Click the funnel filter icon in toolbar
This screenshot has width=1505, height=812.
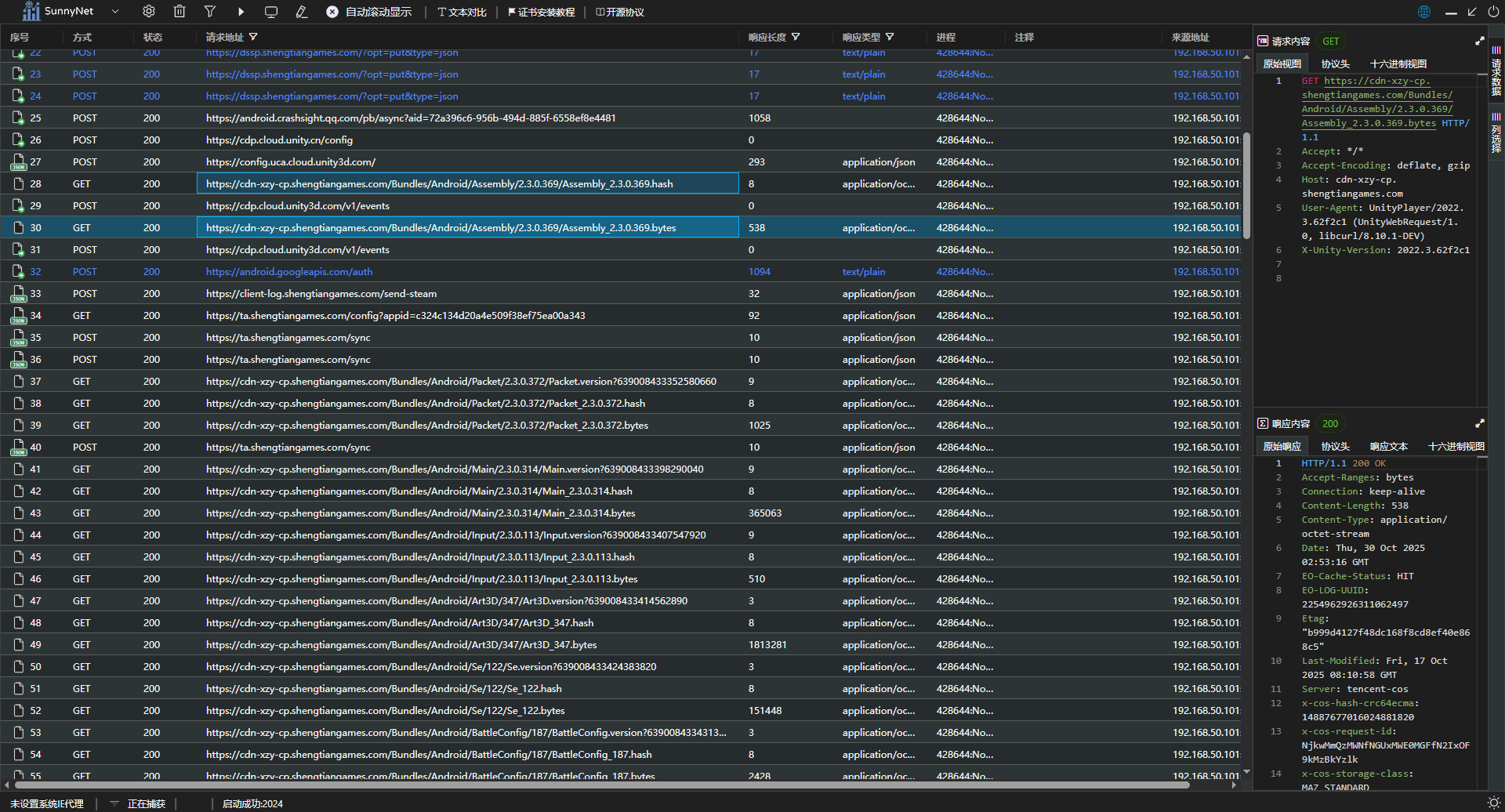(210, 12)
